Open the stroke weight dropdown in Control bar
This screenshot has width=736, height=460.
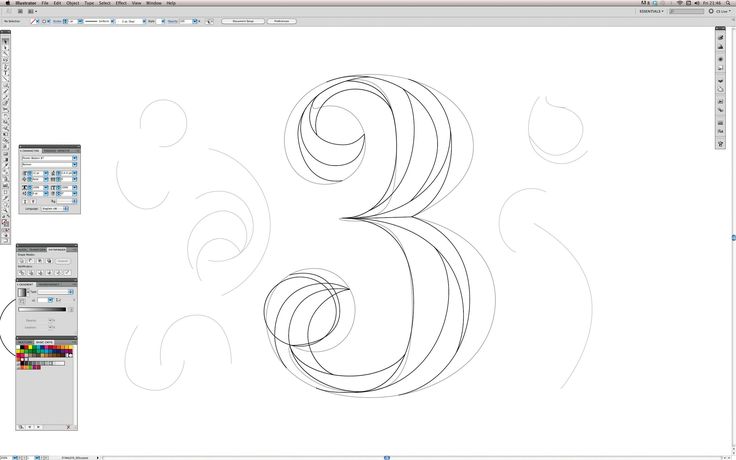click(x=80, y=21)
